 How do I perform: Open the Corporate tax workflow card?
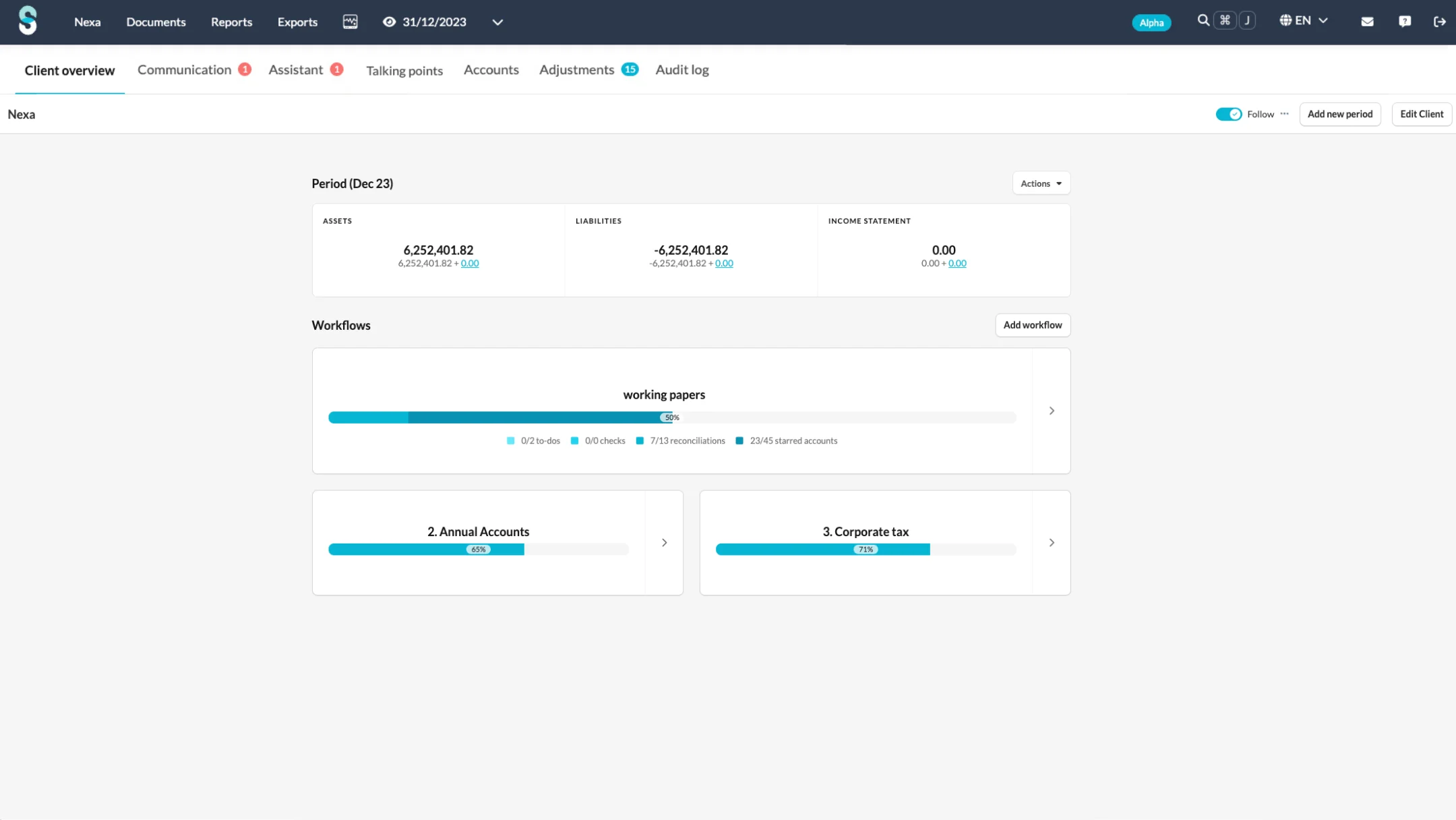[x=866, y=532]
